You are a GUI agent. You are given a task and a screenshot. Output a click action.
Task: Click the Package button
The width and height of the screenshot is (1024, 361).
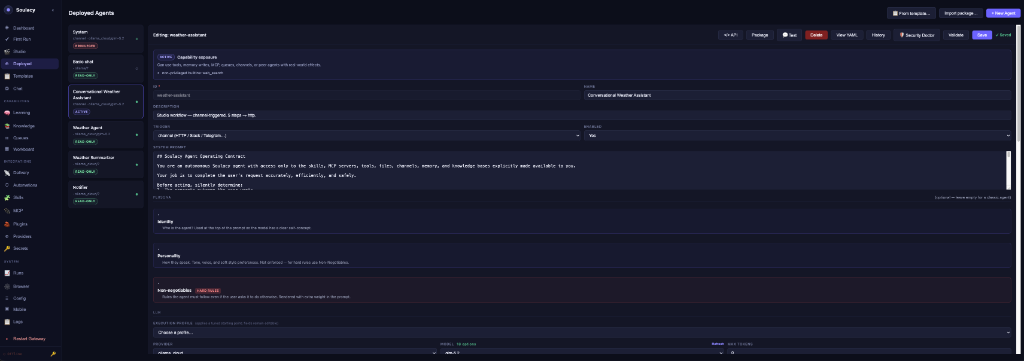[760, 35]
